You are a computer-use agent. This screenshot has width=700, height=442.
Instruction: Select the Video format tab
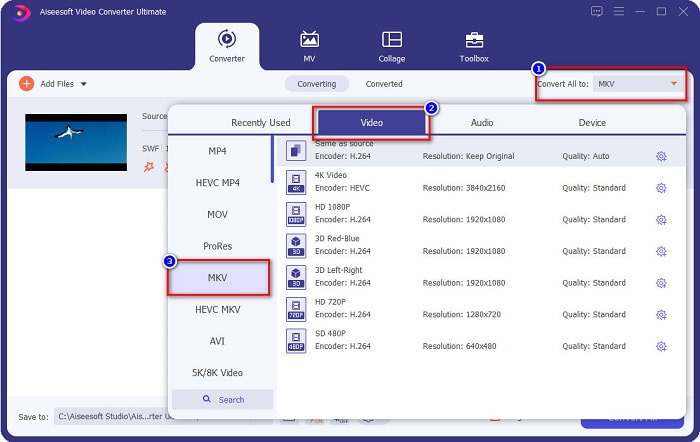pyautogui.click(x=371, y=122)
